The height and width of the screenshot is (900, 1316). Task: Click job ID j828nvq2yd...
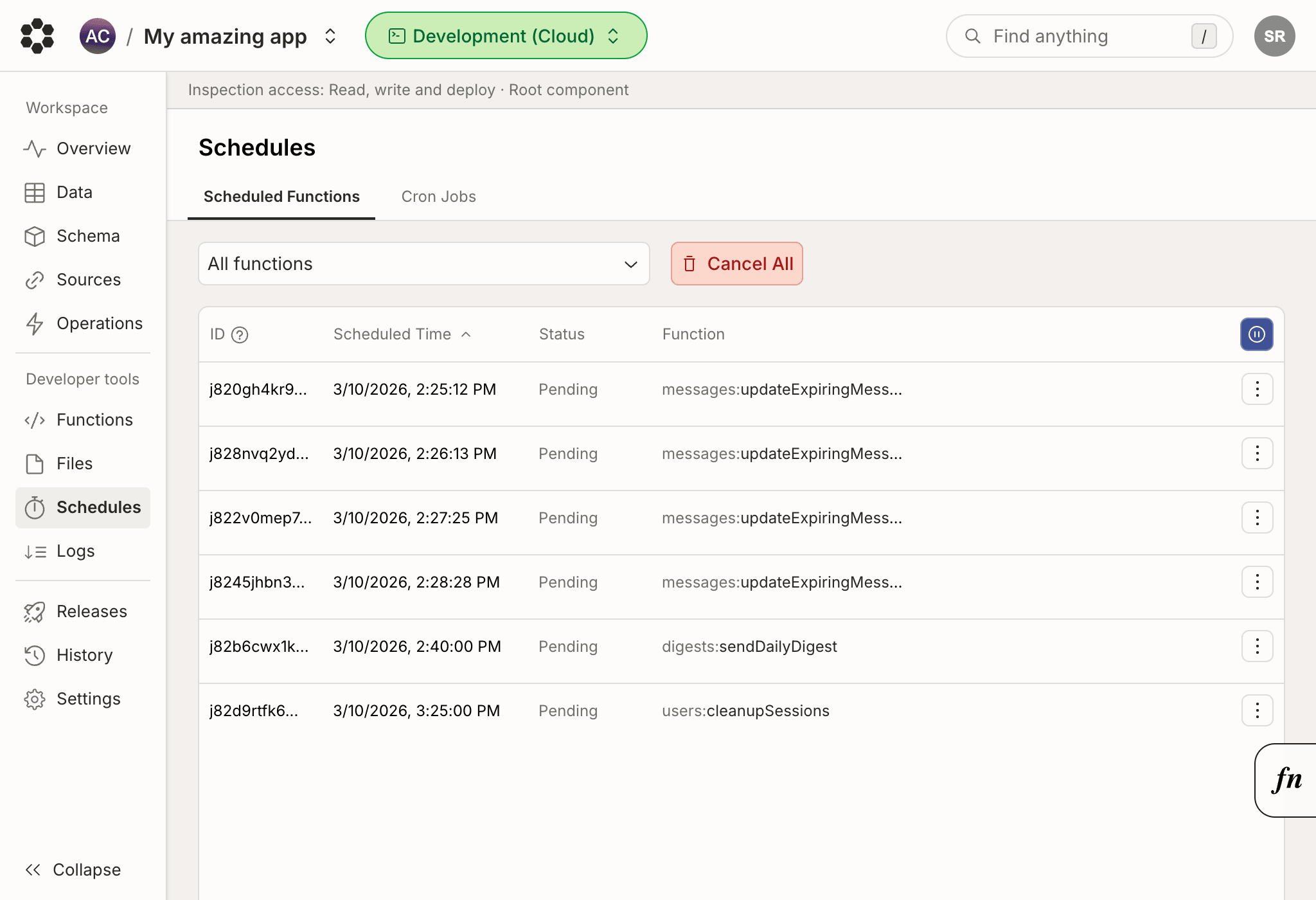point(259,454)
